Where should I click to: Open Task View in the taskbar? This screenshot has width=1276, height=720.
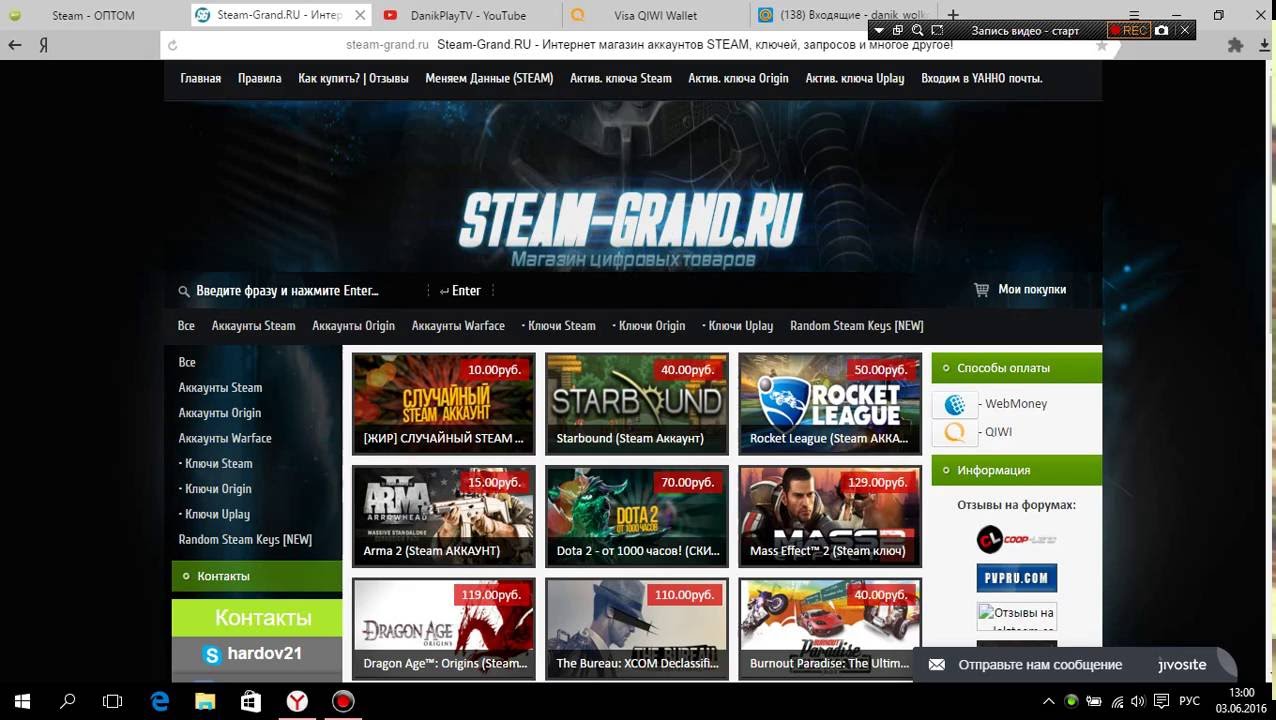click(x=112, y=701)
